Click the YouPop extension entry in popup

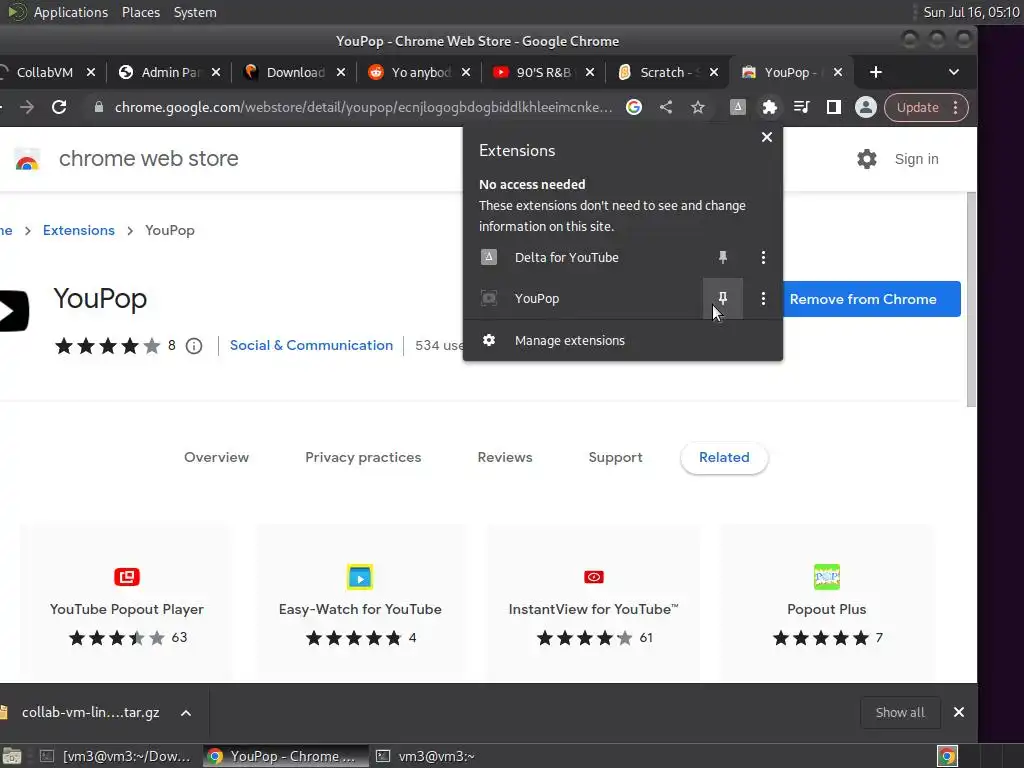583,298
